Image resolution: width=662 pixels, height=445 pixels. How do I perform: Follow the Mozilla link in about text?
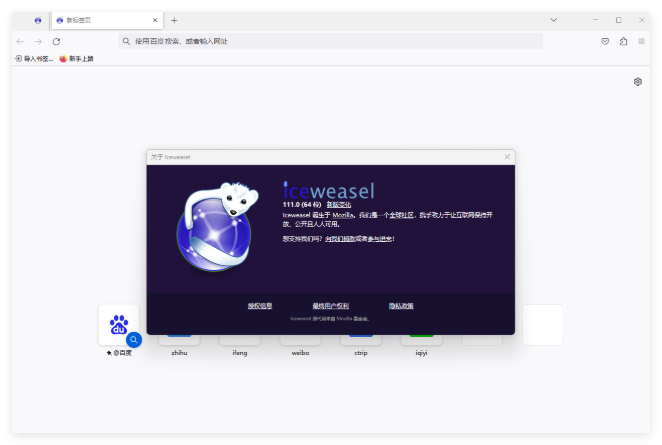pos(342,215)
